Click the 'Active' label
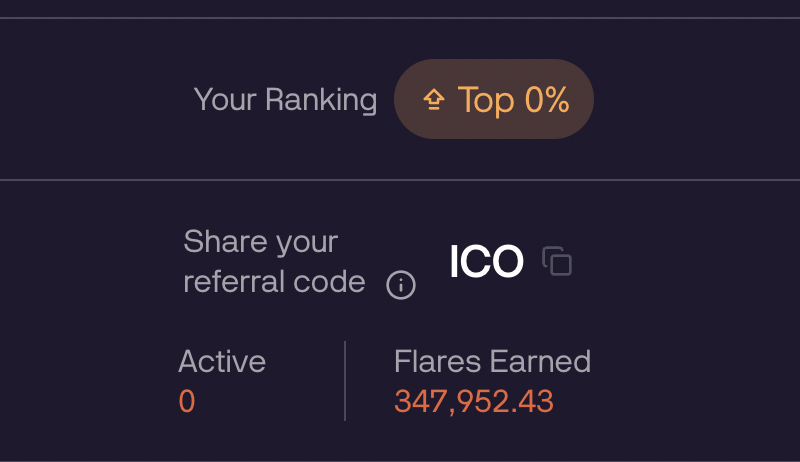800x462 pixels. pyautogui.click(x=222, y=361)
